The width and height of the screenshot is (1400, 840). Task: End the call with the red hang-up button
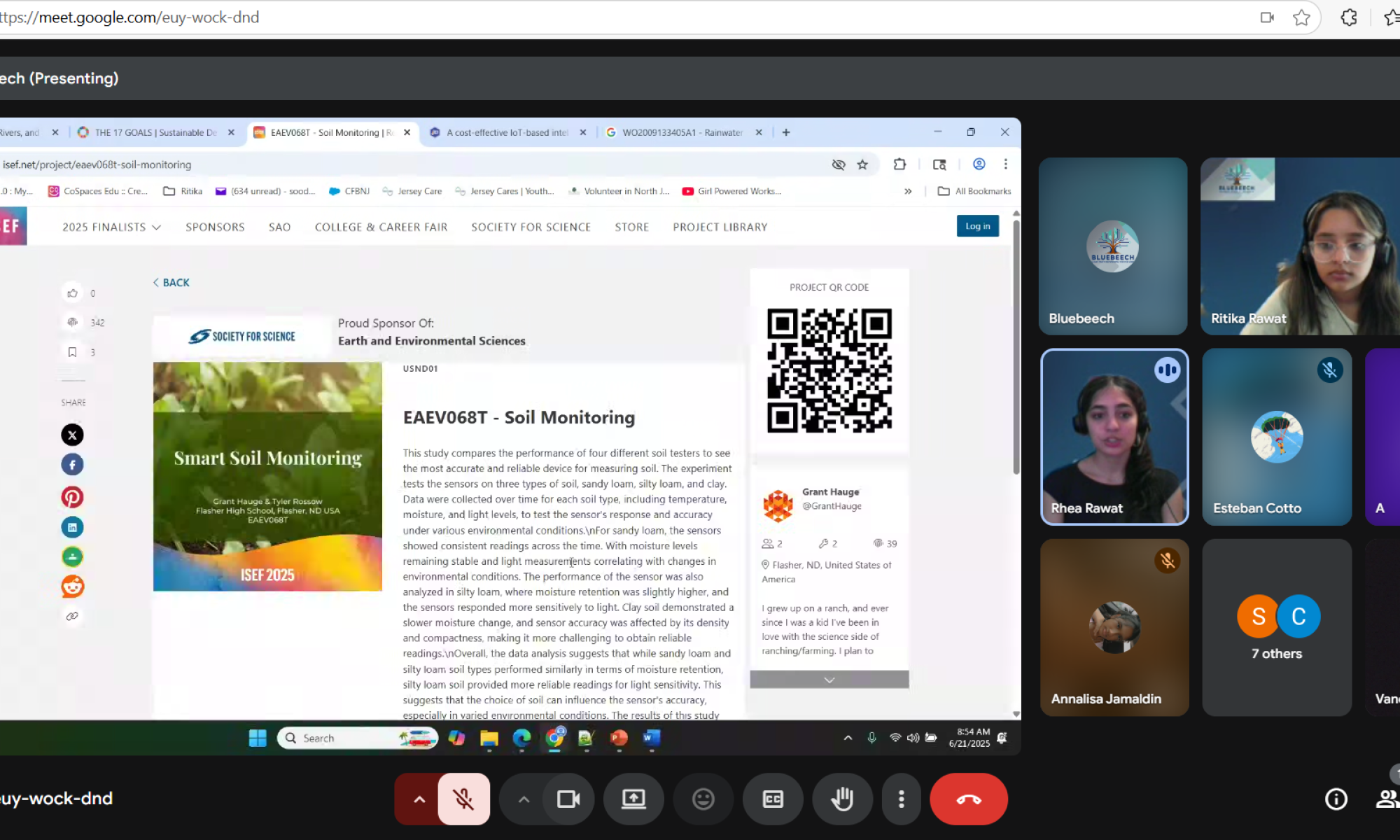pos(969,799)
